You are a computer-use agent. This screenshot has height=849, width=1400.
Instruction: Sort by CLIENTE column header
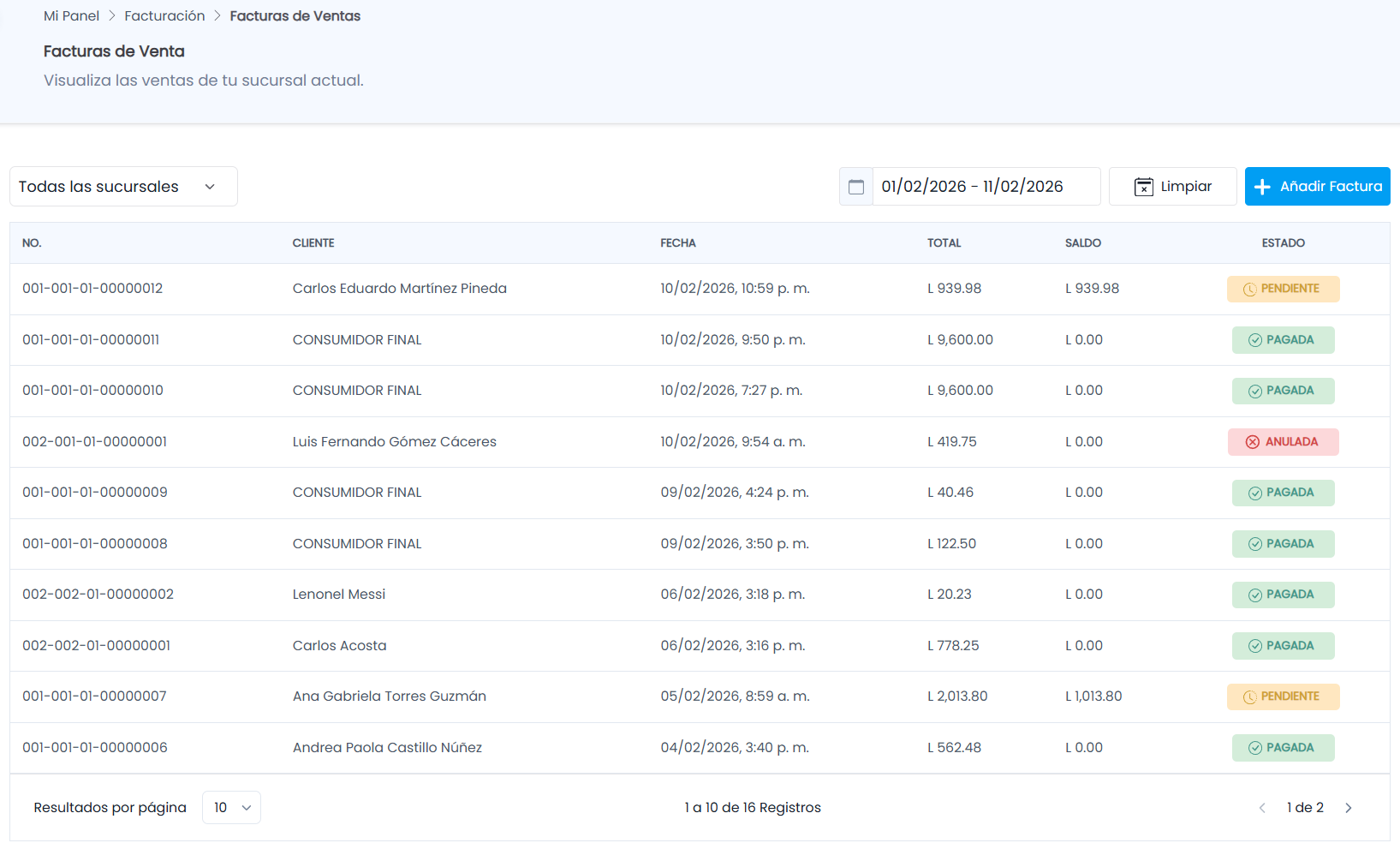click(x=313, y=243)
